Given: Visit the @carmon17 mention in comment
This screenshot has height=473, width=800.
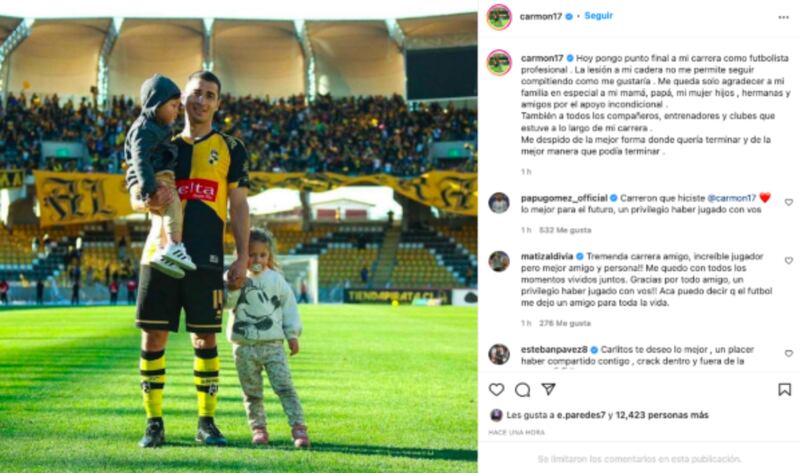Looking at the screenshot, I should tap(731, 198).
